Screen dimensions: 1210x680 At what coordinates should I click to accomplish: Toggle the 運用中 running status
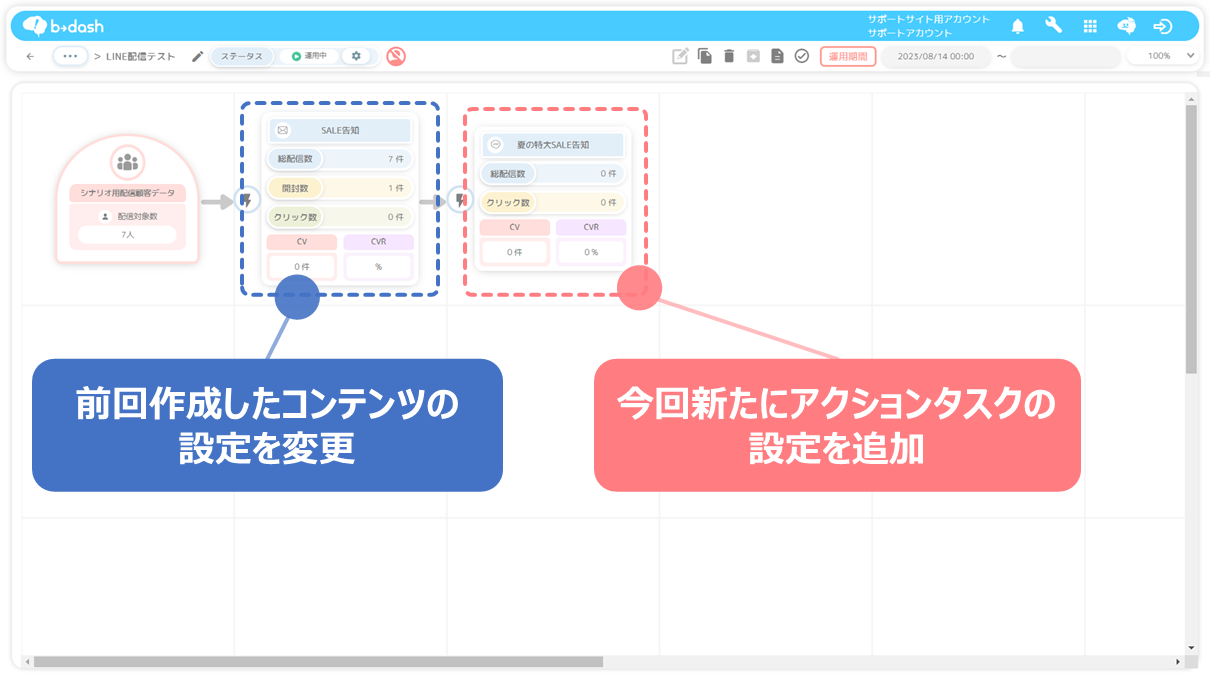[309, 56]
